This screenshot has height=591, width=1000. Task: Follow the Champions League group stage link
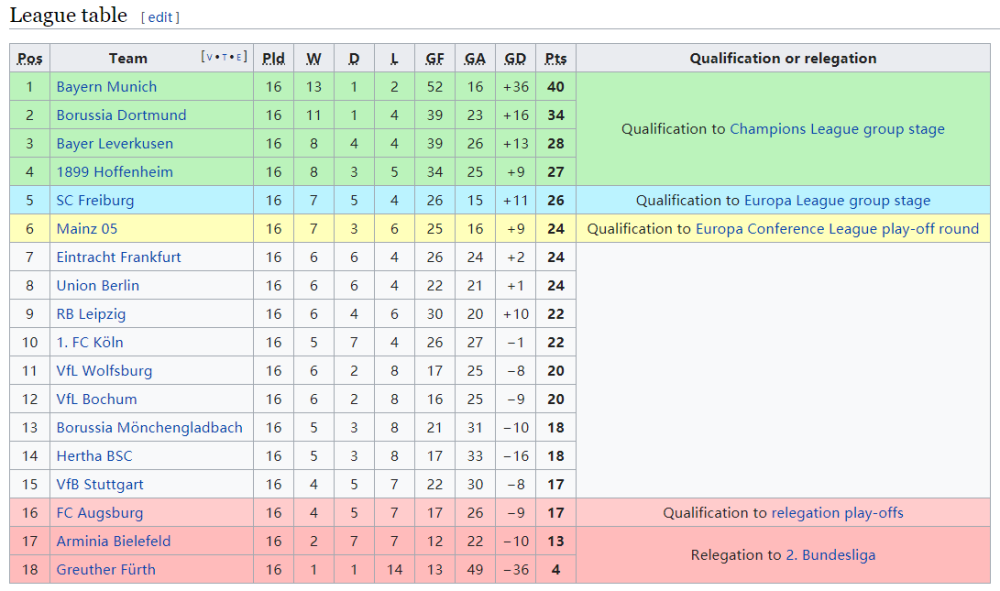tap(837, 129)
